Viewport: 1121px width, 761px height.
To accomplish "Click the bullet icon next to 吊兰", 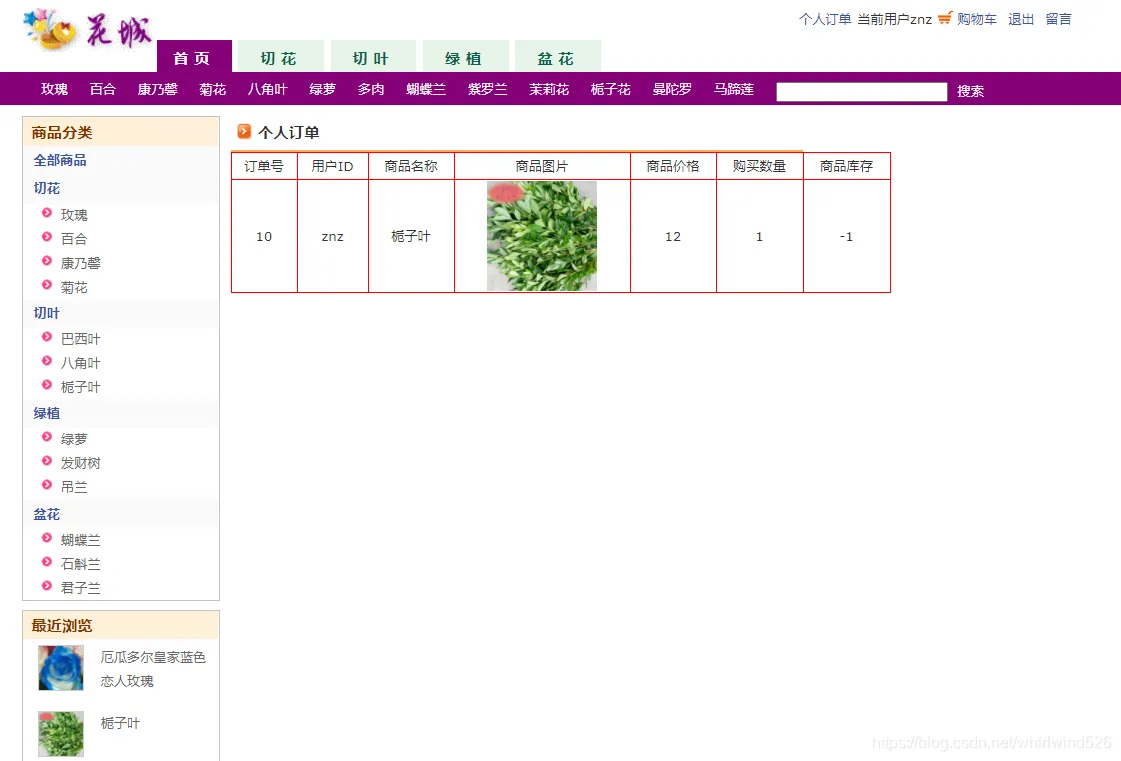I will pyautogui.click(x=47, y=485).
